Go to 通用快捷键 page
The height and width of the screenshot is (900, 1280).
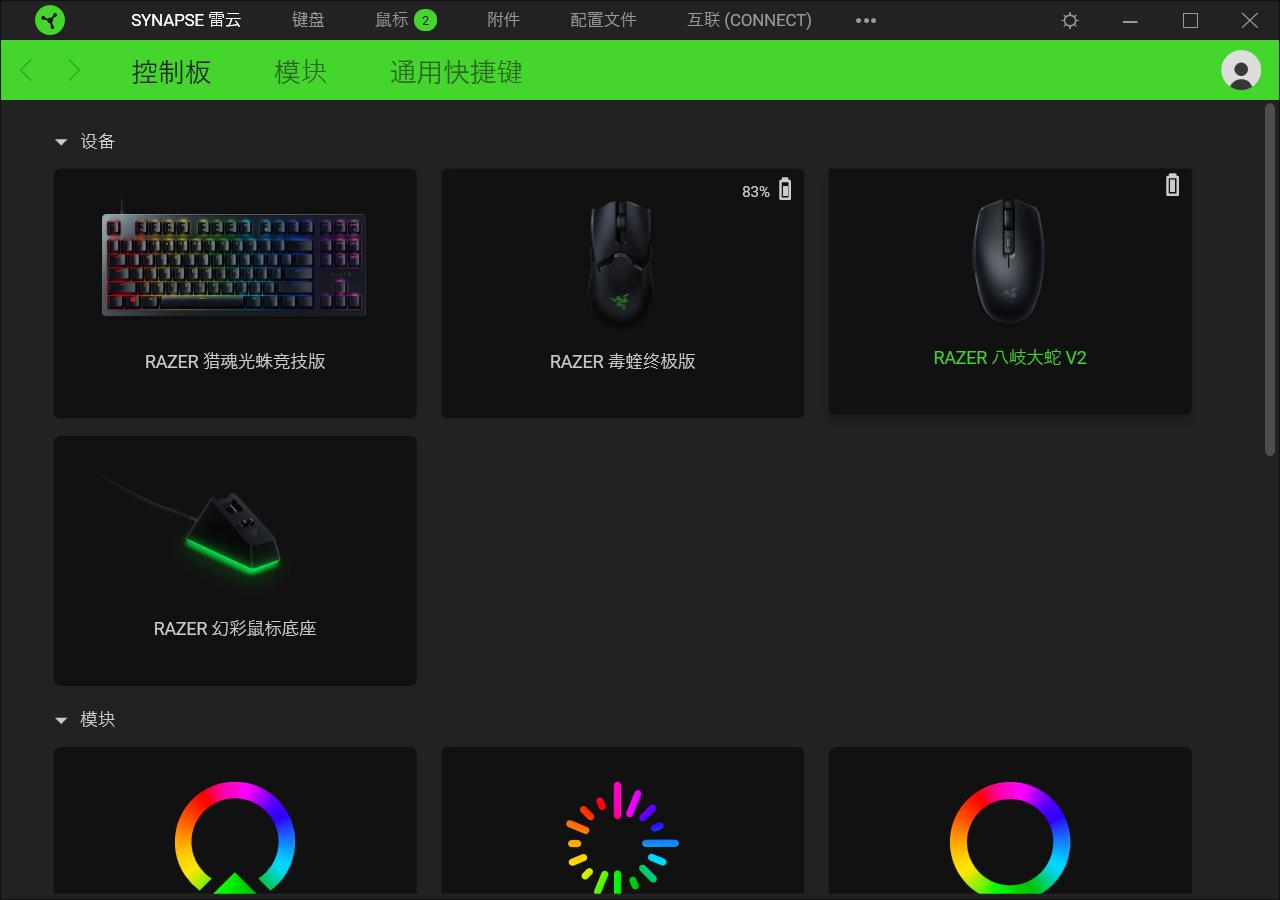(455, 72)
